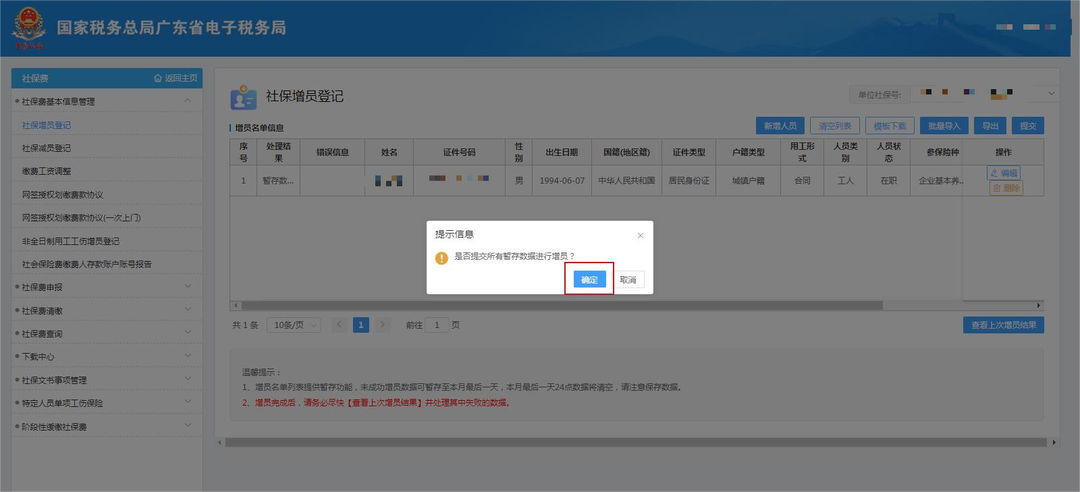Screen dimensions: 1080x492
Task: Edit row 1 with 编辑 button
Action: tap(1004, 173)
